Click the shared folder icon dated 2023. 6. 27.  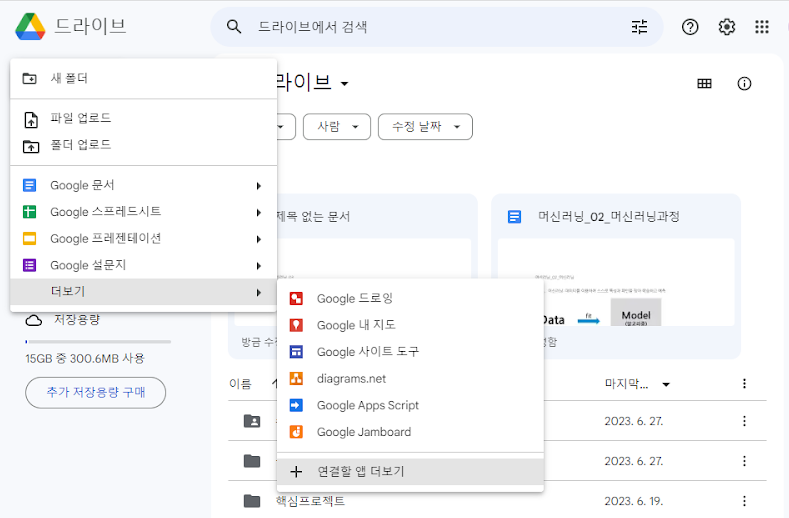(252, 421)
